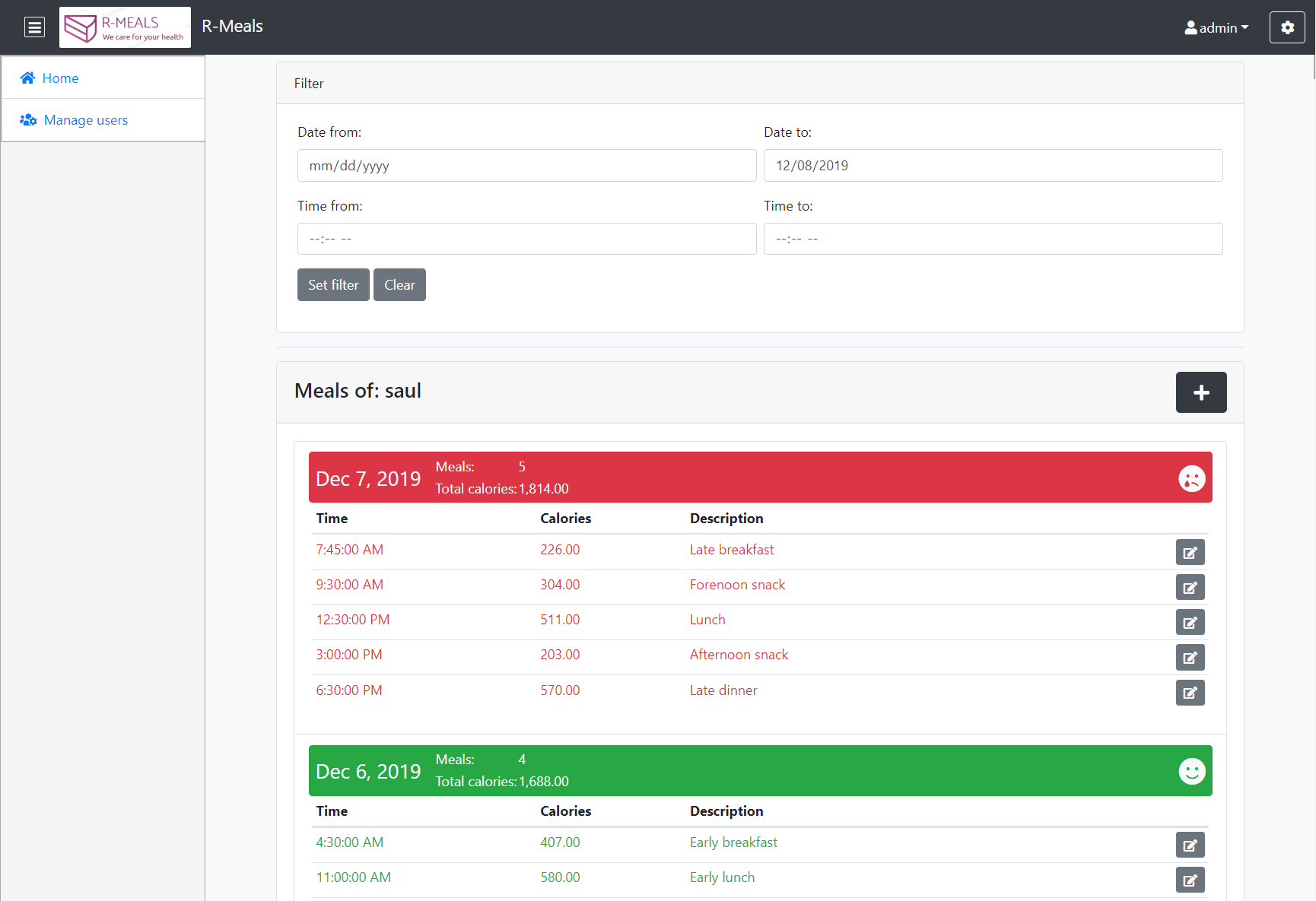This screenshot has height=901, width=1316.
Task: Add a new meal with plus button
Action: pyautogui.click(x=1201, y=392)
